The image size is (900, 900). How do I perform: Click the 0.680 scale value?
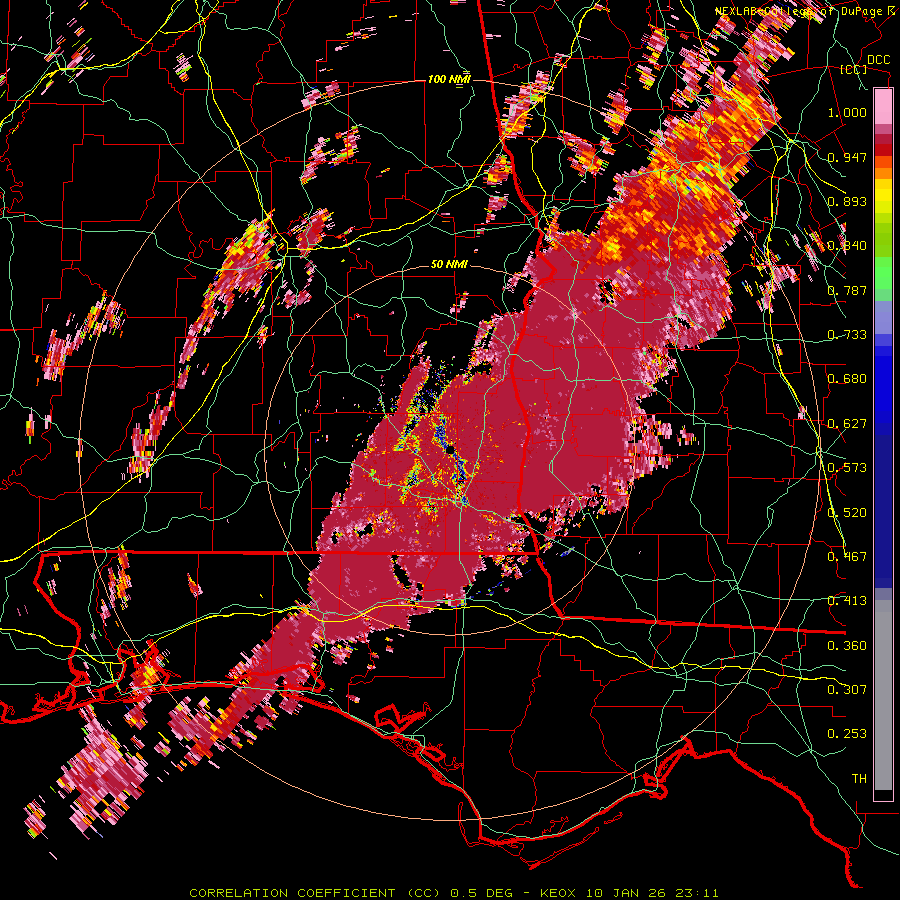[847, 379]
